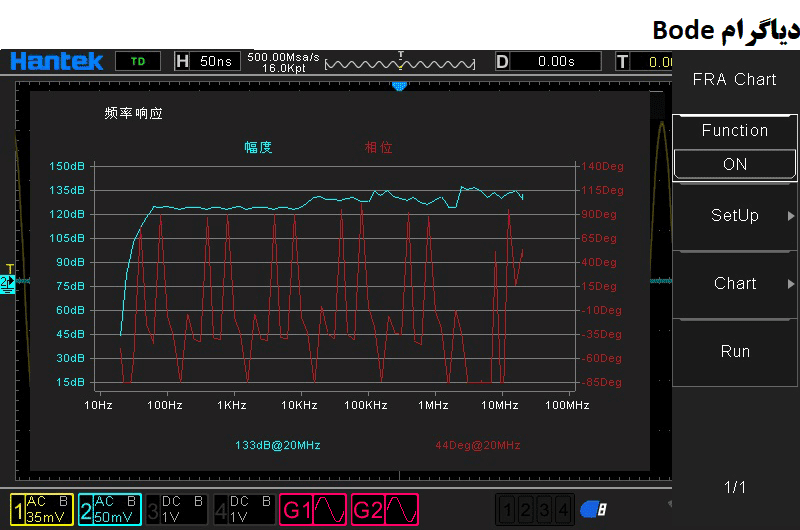
Task: Open the Chart submenu
Action: [x=735, y=283]
